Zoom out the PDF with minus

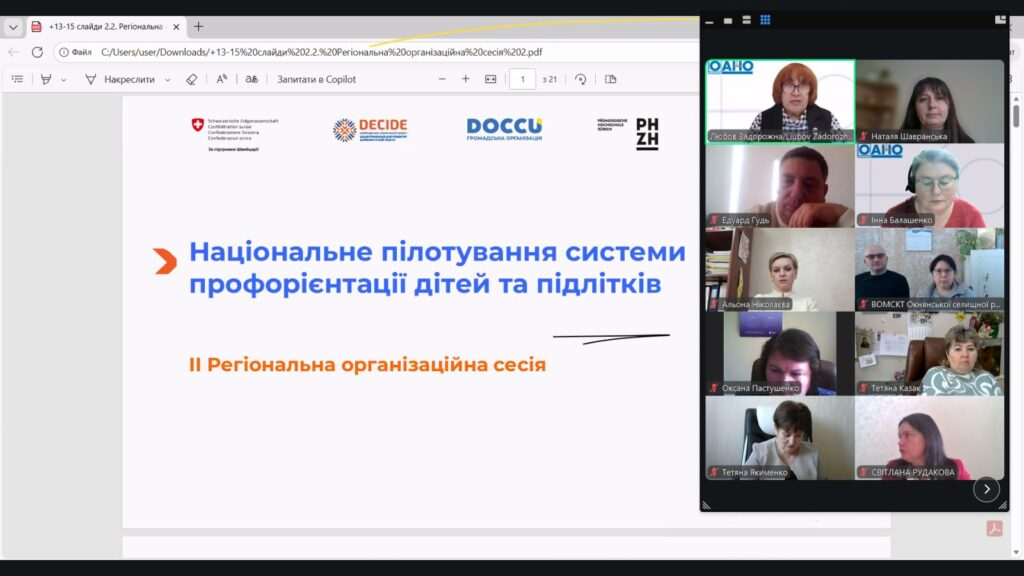[x=442, y=79]
